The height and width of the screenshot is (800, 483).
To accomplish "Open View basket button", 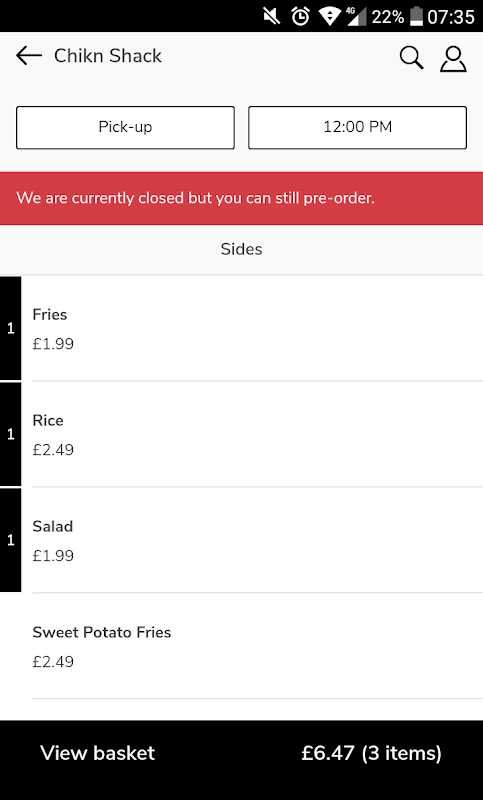I will click(241, 754).
